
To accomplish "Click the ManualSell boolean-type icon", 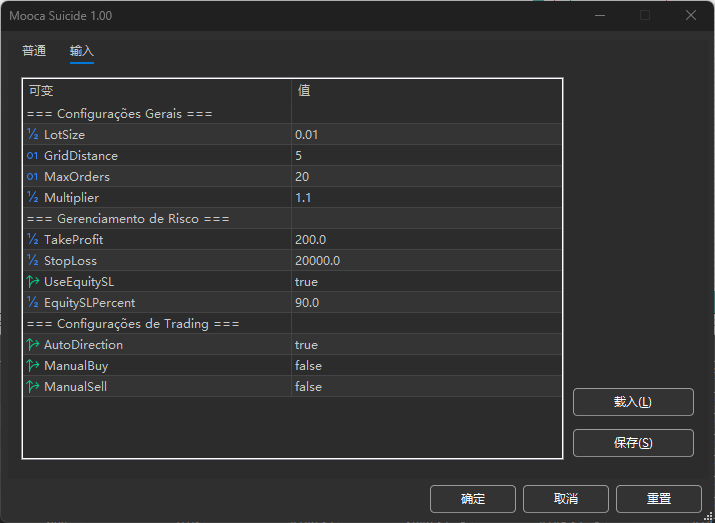I will pyautogui.click(x=33, y=387).
